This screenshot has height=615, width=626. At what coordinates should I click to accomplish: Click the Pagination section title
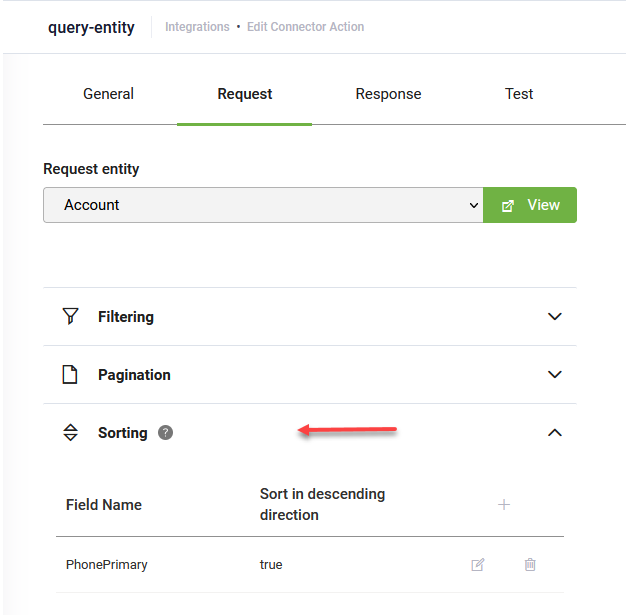134,375
